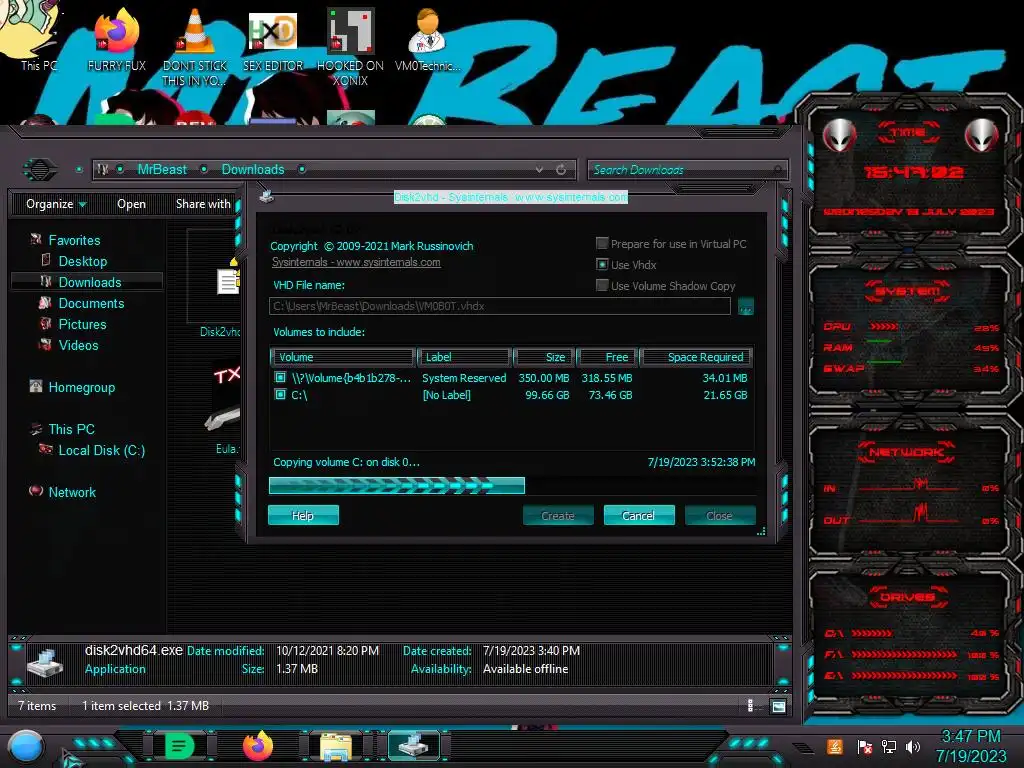Switch Explorer to large icons view via status bar
The height and width of the screenshot is (768, 1024).
778,706
